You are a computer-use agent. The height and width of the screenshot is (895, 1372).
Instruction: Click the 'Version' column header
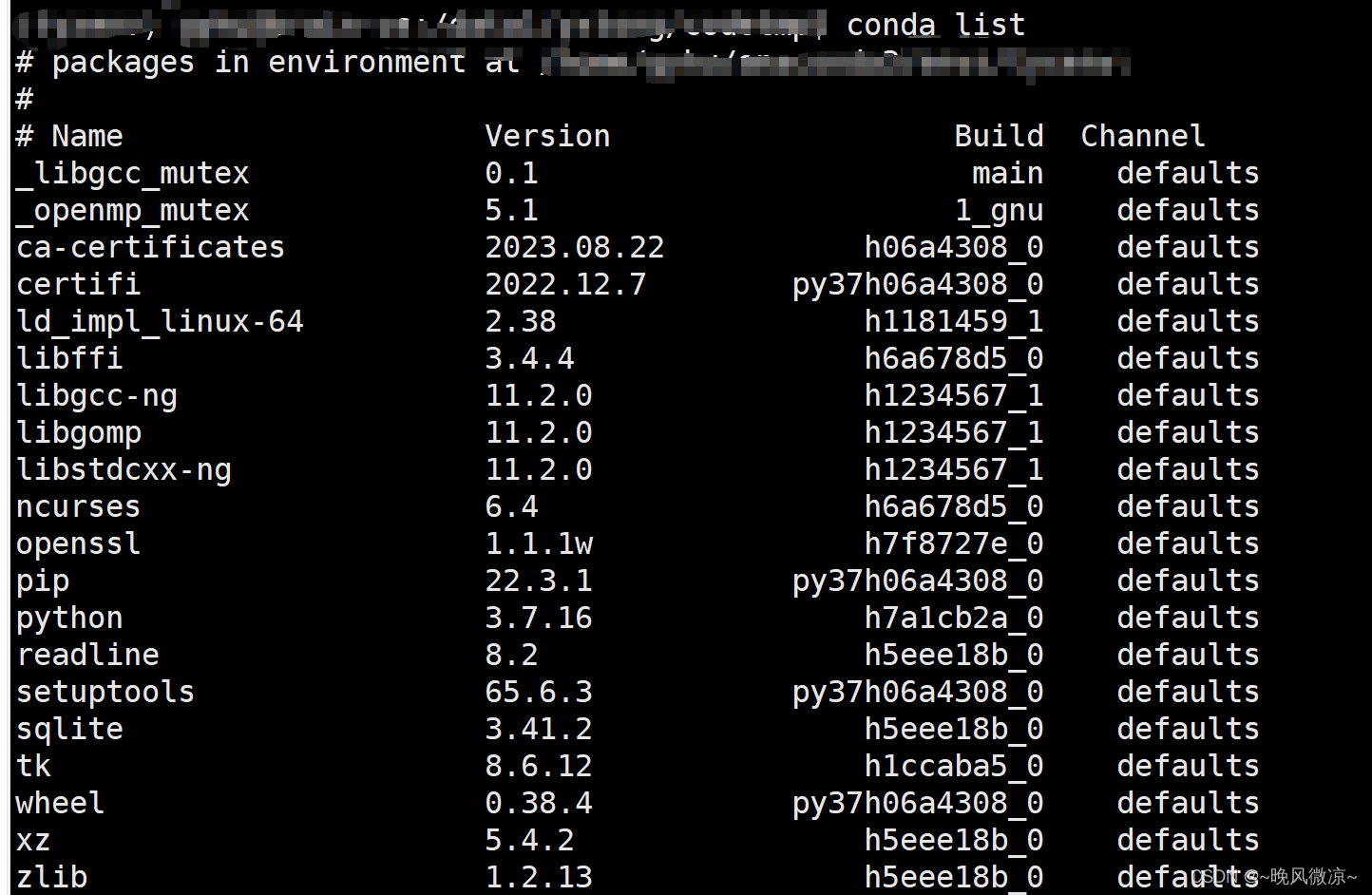point(547,136)
